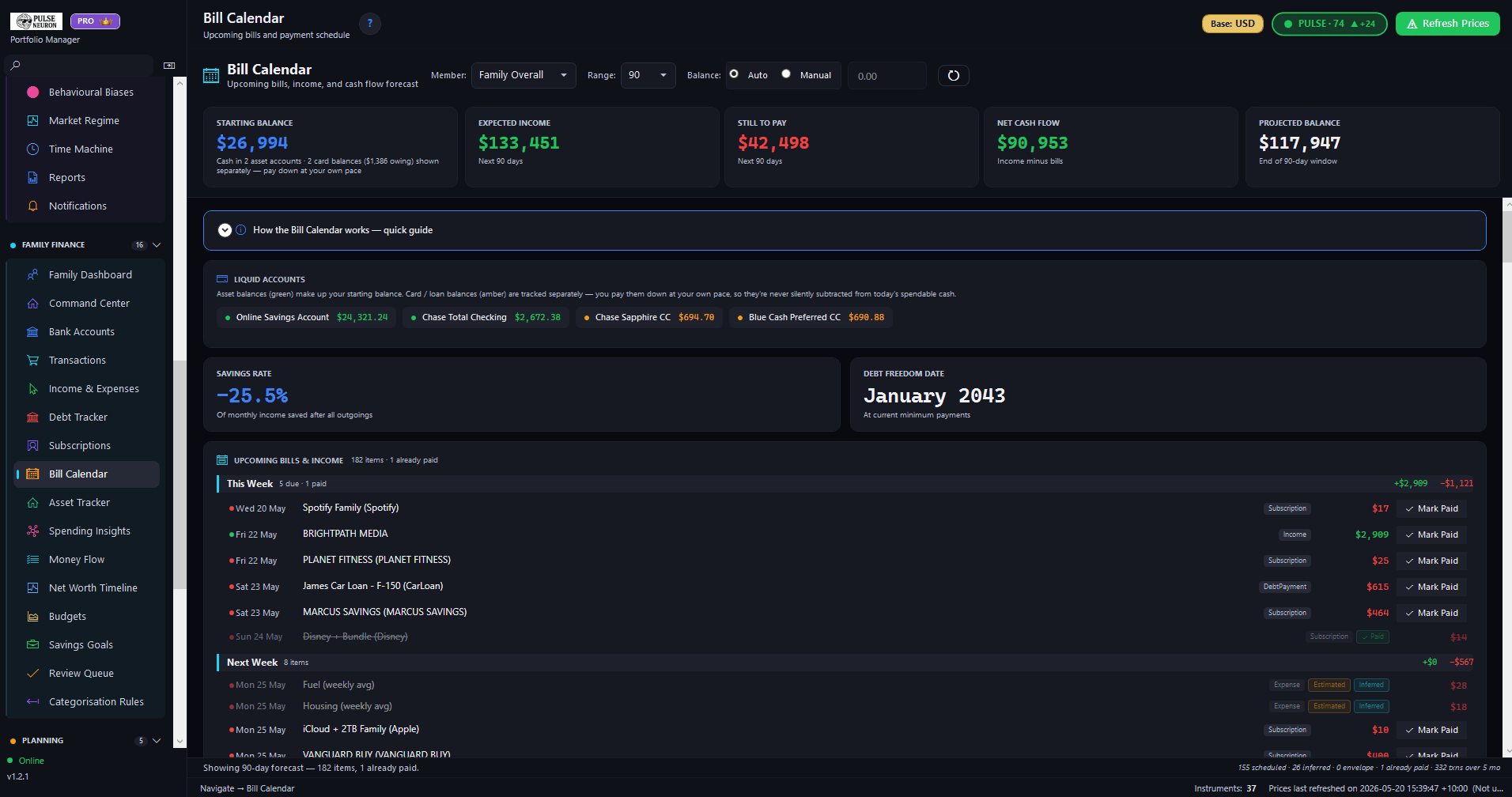This screenshot has width=1512, height=797.
Task: Click the Budgets icon
Action: pos(32,616)
